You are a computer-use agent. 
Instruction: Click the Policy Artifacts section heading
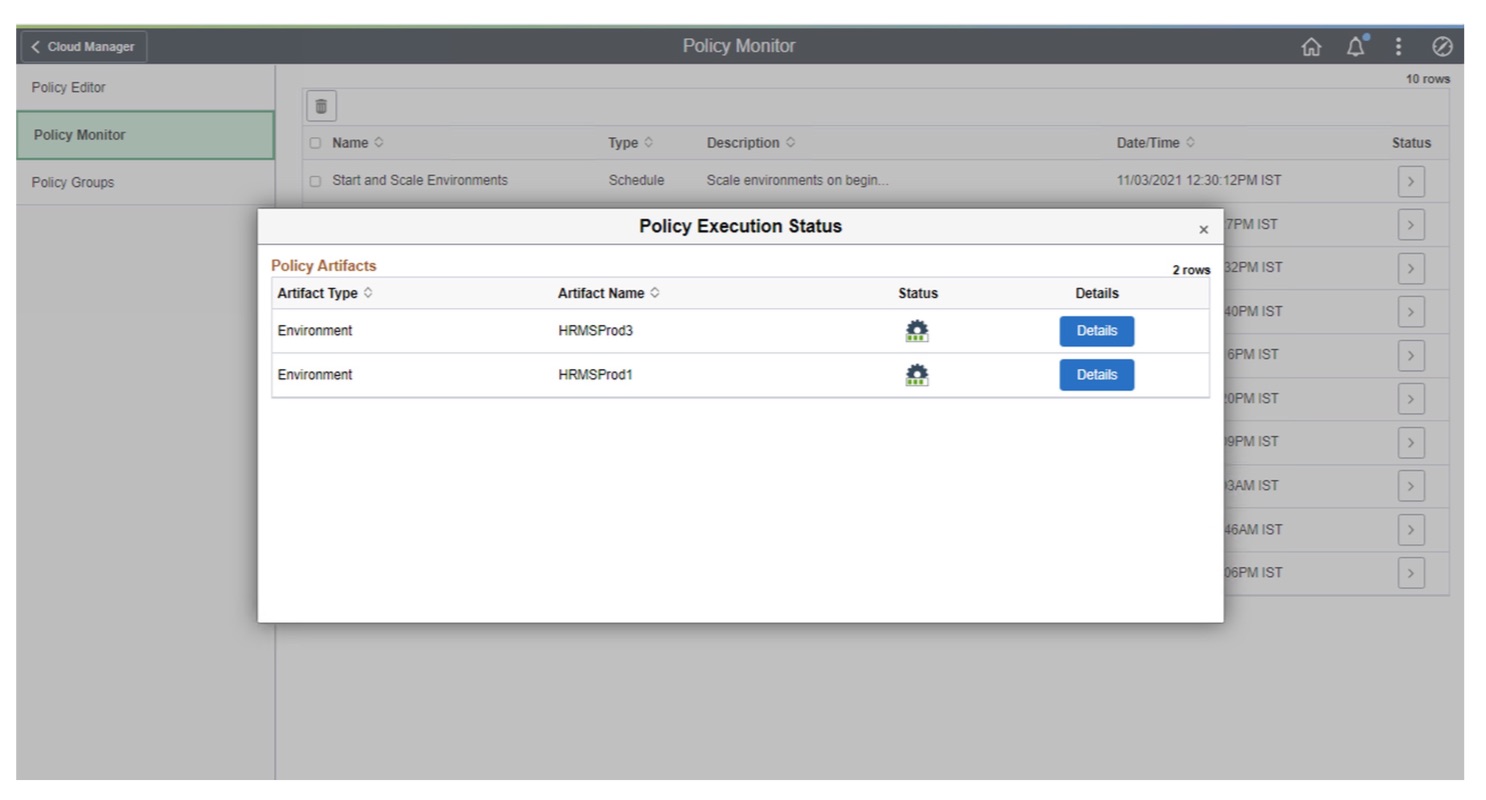point(324,266)
